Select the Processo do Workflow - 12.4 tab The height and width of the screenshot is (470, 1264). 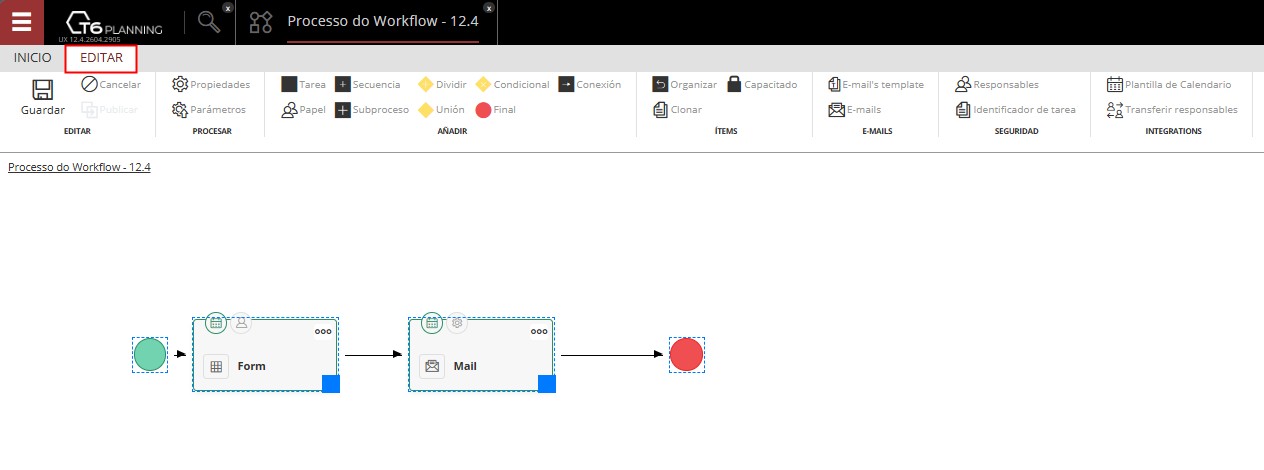pos(383,20)
